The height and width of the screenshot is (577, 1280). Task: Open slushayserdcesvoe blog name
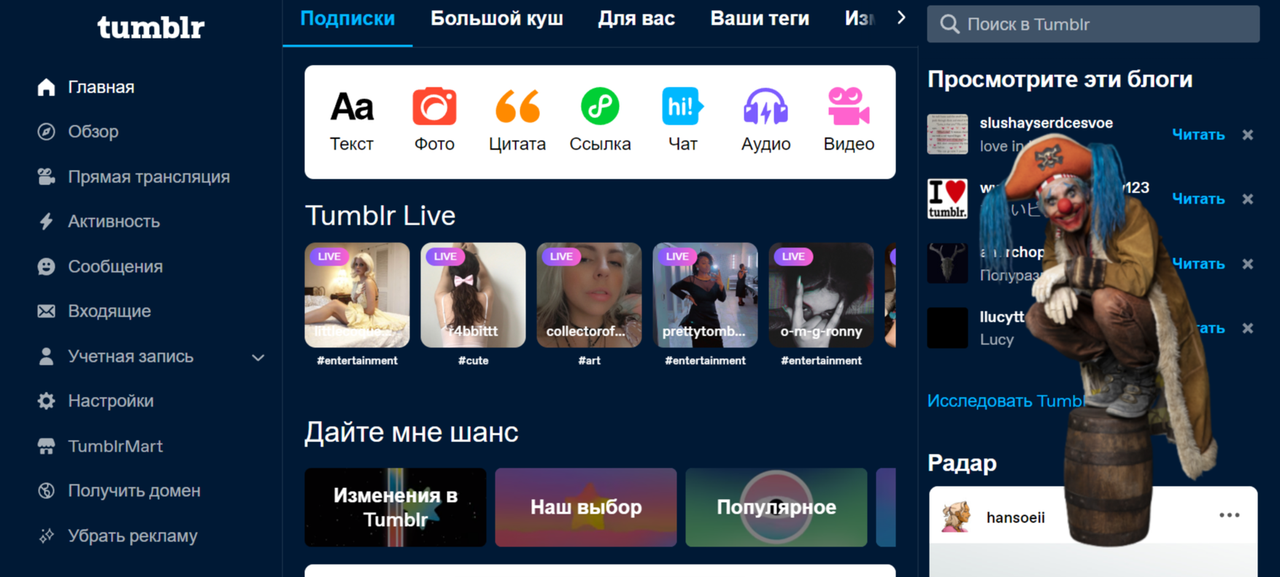(x=1046, y=123)
